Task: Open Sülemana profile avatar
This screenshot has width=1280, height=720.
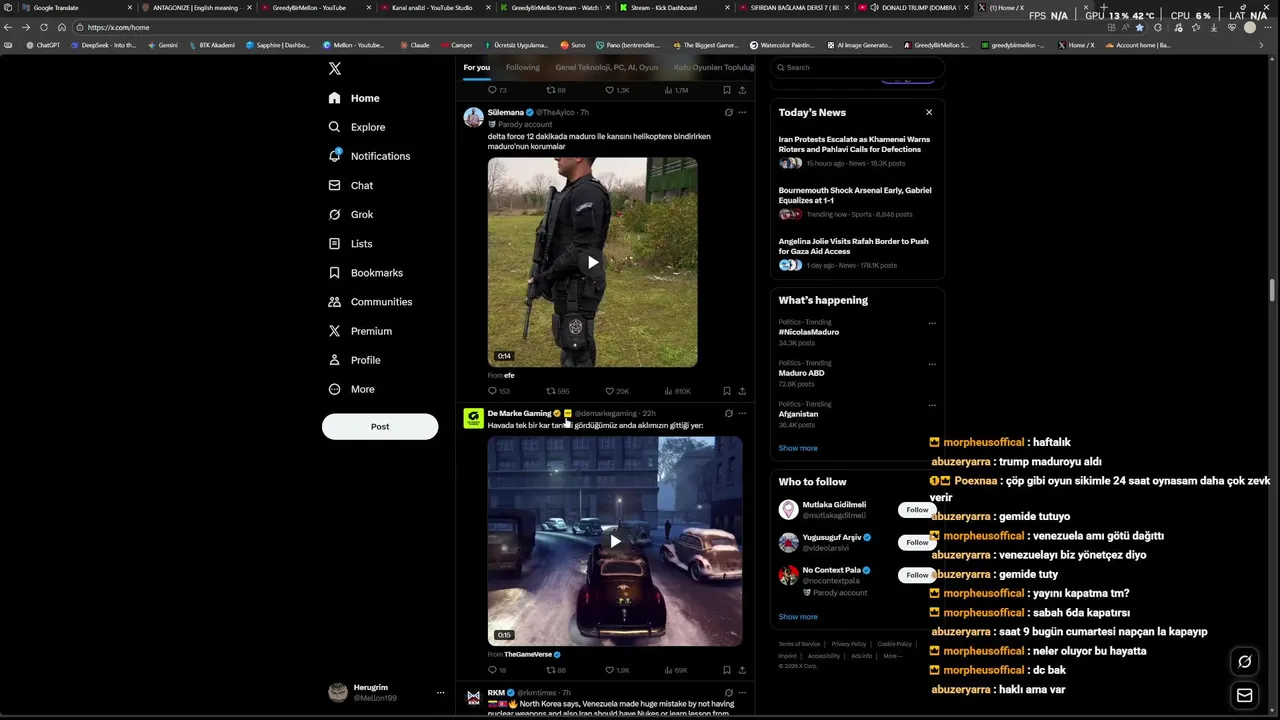Action: [x=474, y=117]
